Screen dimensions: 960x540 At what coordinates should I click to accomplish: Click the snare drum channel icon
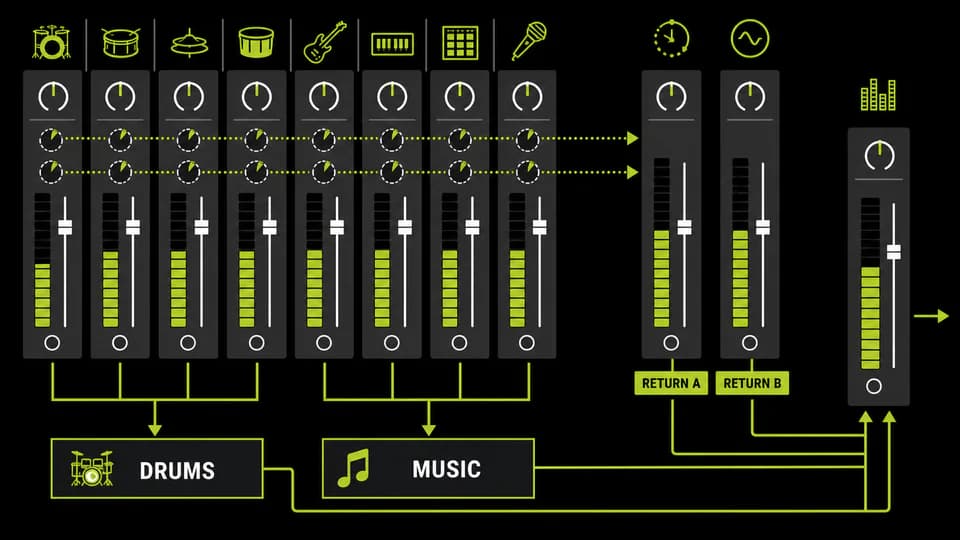(121, 42)
